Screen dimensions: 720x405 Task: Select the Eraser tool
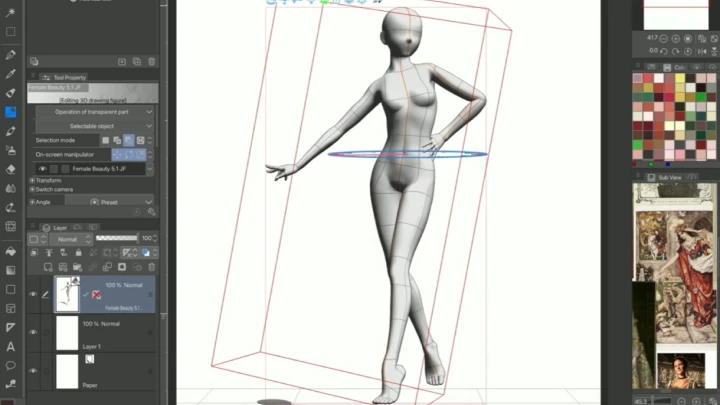(x=11, y=169)
